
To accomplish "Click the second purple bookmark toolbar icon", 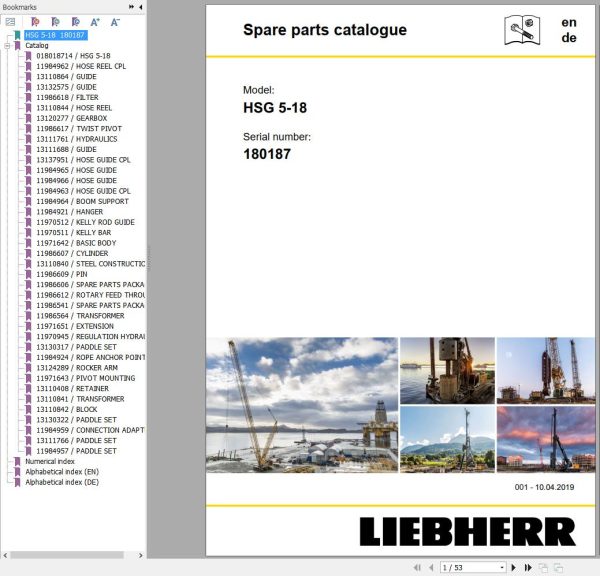I will pyautogui.click(x=55, y=22).
